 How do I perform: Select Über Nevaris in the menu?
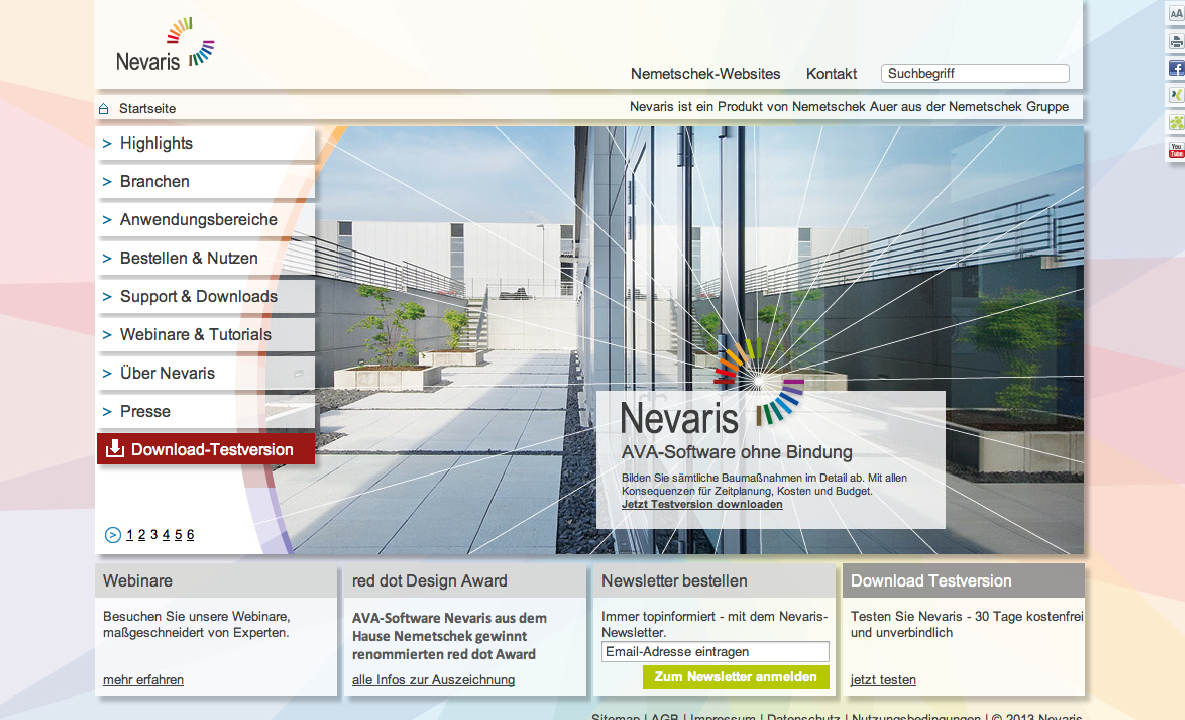pos(206,373)
